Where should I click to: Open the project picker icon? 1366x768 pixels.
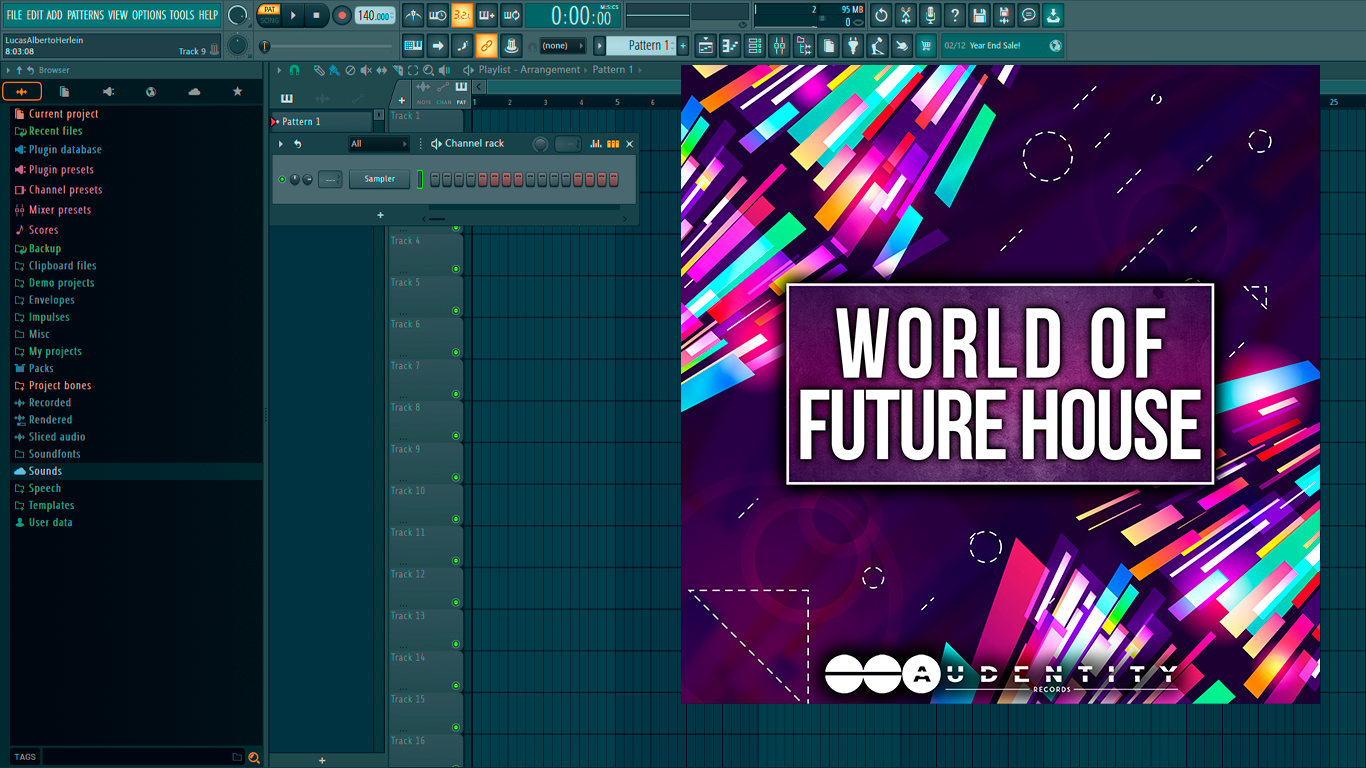[829, 45]
